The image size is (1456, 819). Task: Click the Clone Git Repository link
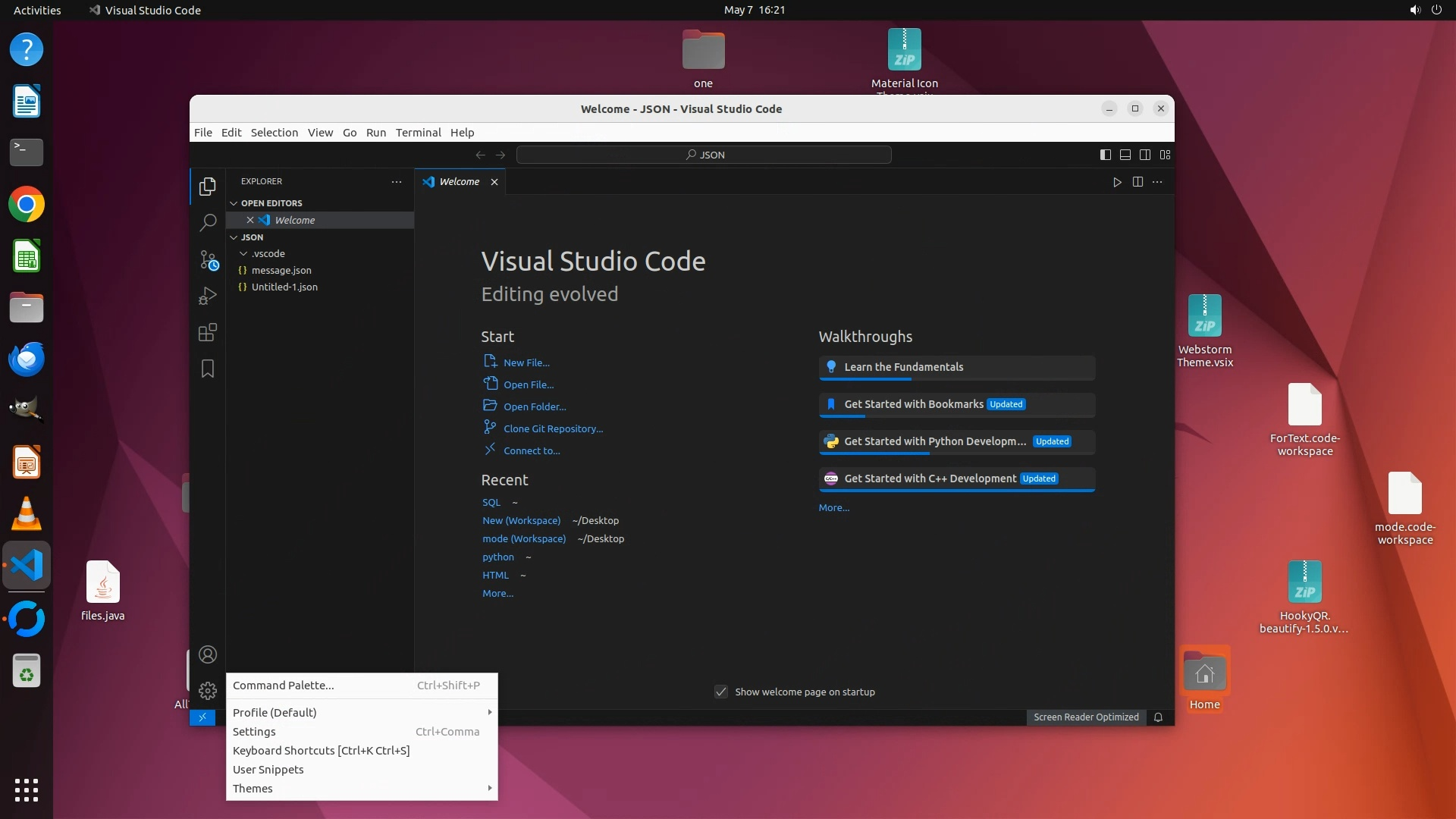(553, 428)
